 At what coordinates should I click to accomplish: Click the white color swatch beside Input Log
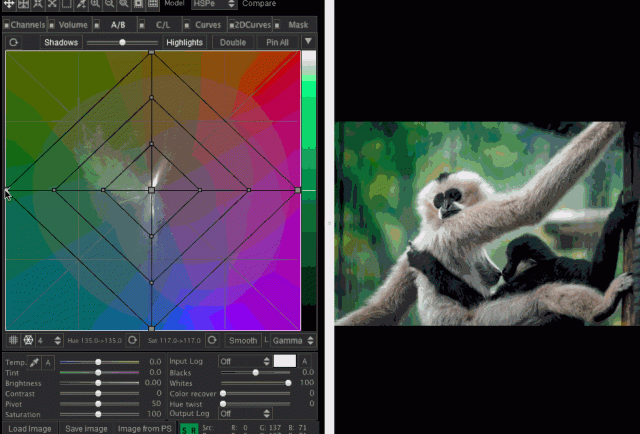[x=284, y=361]
